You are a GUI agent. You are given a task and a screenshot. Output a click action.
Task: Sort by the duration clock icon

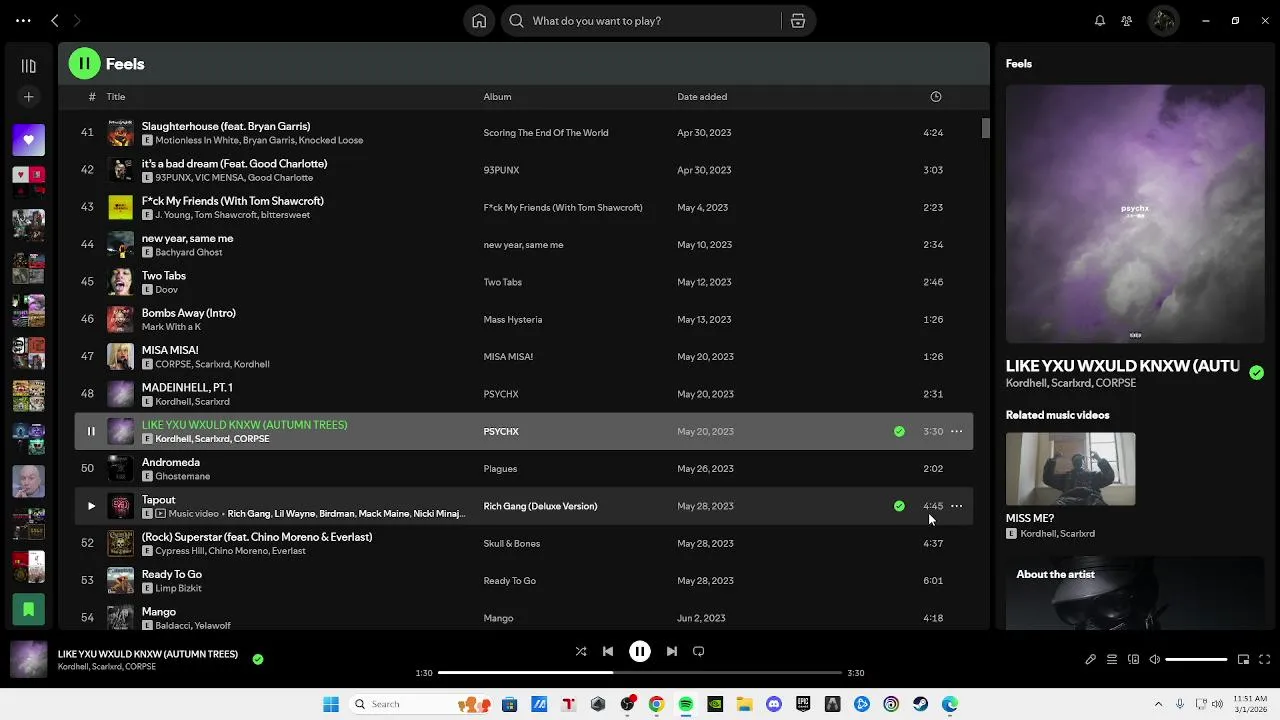[x=936, y=97]
